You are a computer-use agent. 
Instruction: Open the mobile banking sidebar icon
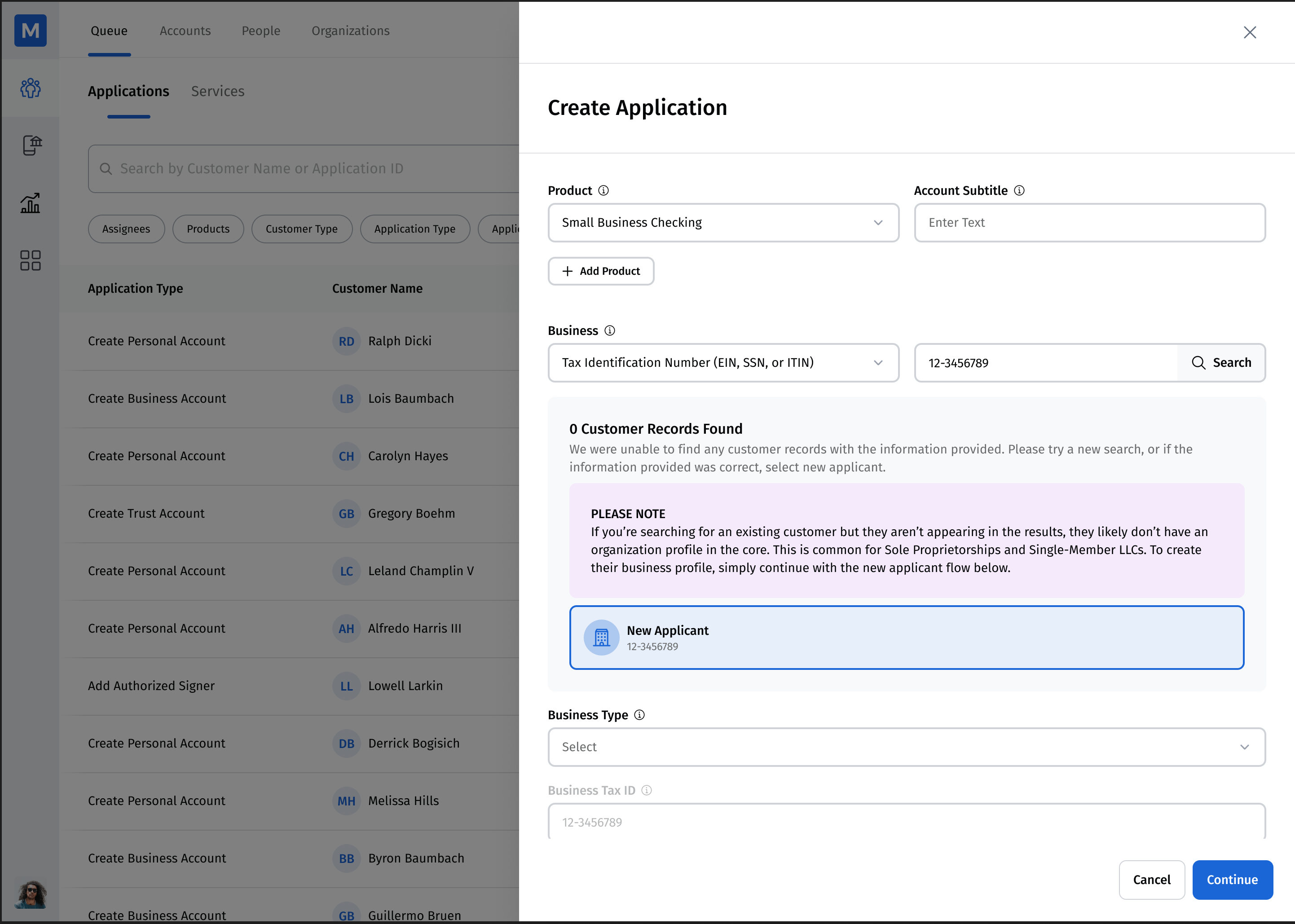pyautogui.click(x=31, y=145)
